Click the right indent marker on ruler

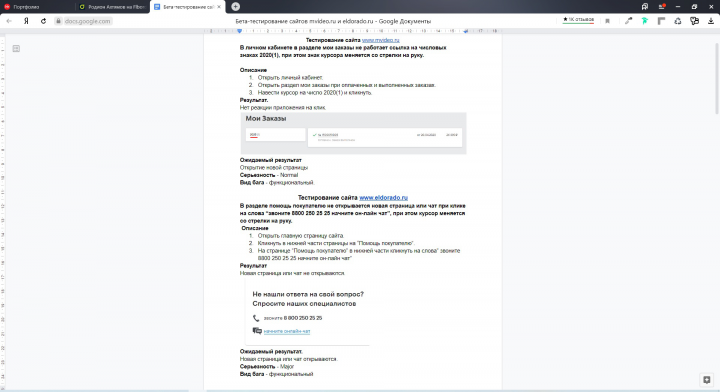click(466, 31)
